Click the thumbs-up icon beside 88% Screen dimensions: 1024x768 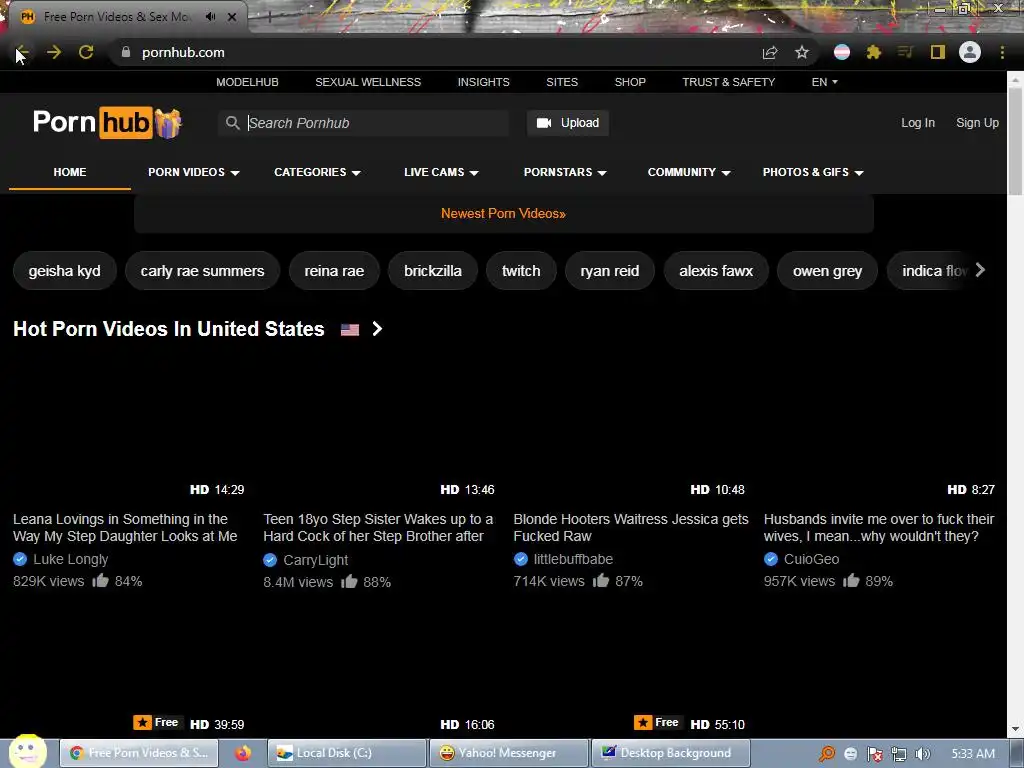[x=349, y=581]
